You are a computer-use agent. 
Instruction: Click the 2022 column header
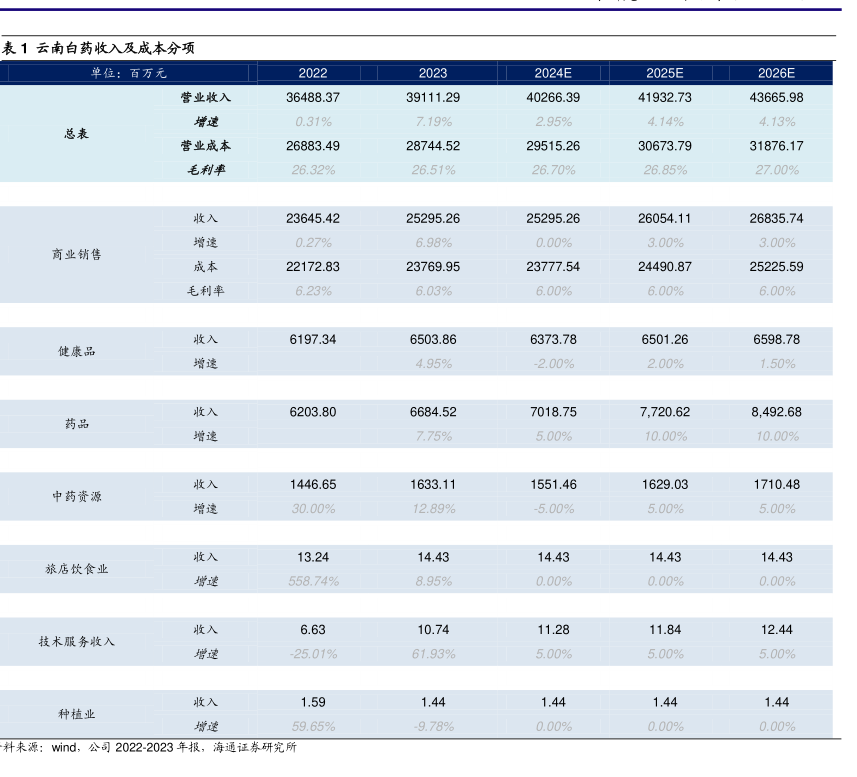pyautogui.click(x=313, y=73)
